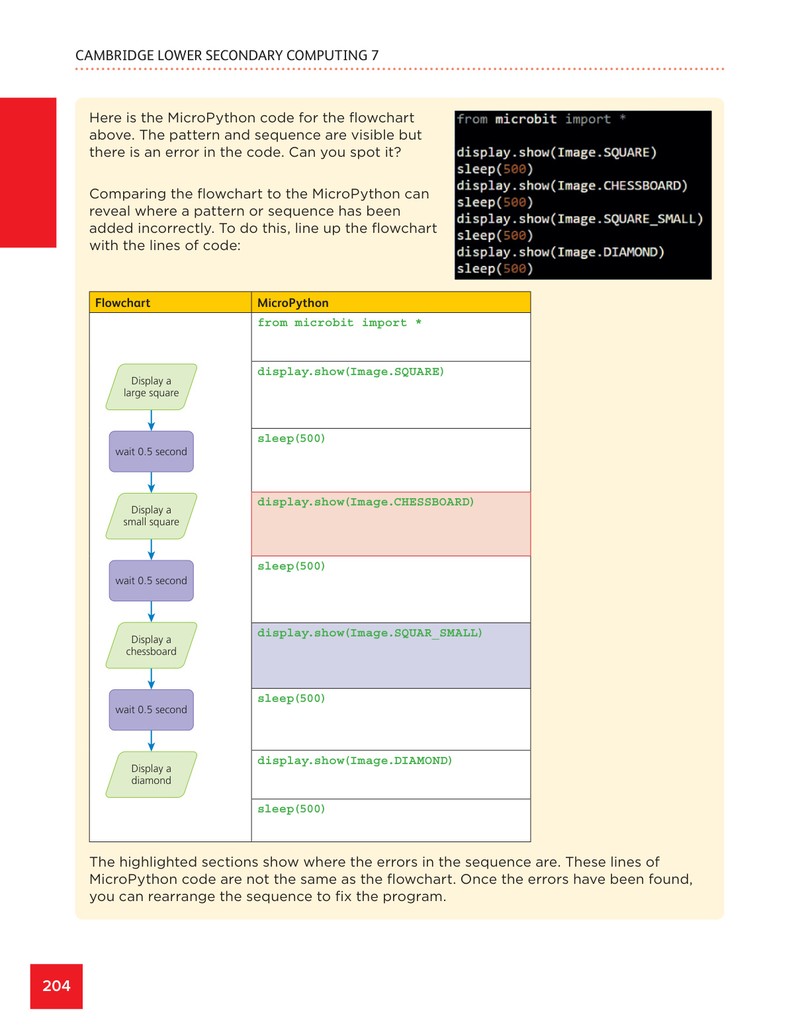Select "display.show(Image.CHESSBOARD)" in the black code block
Viewport: 800px width, 1036px height.
point(572,186)
